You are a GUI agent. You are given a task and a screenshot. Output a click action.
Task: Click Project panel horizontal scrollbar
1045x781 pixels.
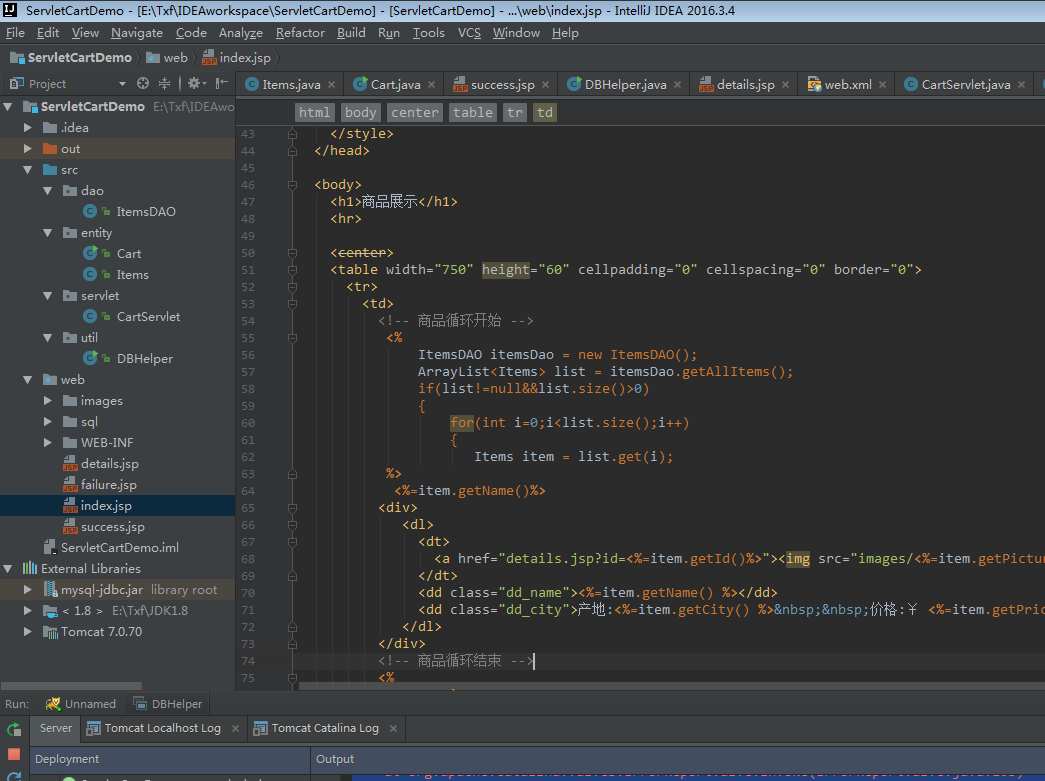click(x=71, y=686)
